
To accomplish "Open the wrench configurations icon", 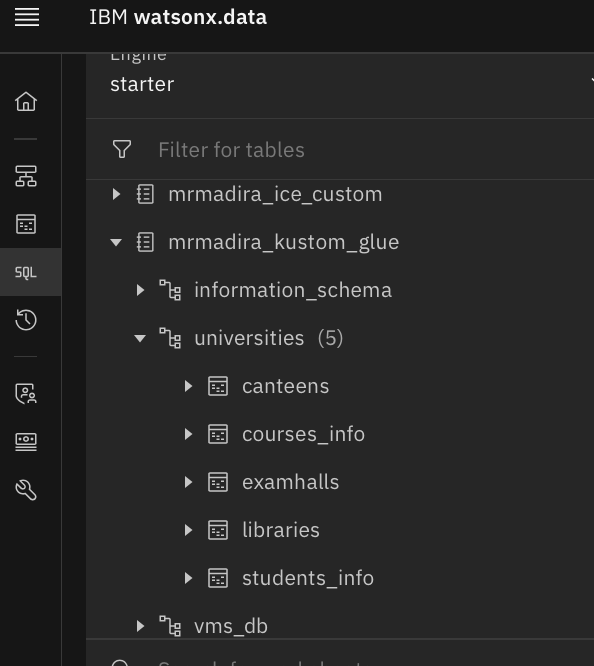I will click(x=26, y=490).
